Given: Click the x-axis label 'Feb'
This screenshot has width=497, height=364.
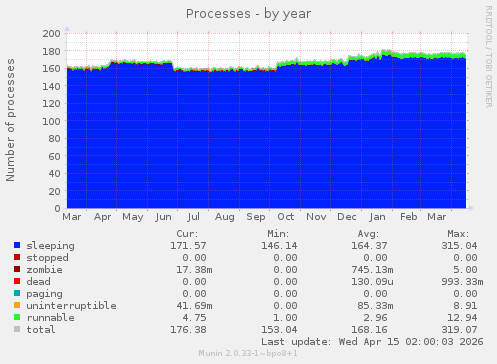Looking at the screenshot, I should (x=409, y=217).
